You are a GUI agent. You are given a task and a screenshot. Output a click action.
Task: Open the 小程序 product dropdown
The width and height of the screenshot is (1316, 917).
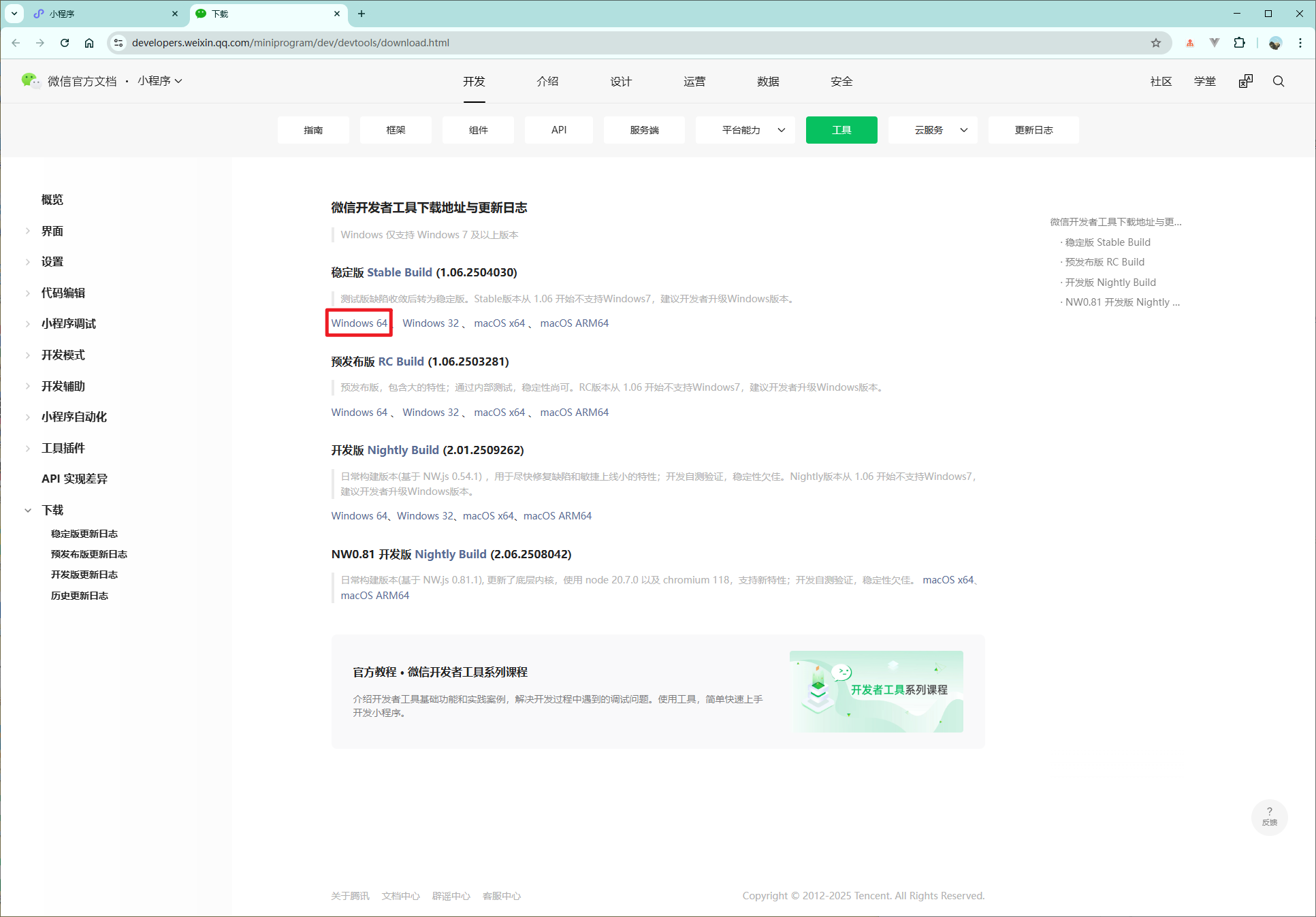tap(160, 81)
